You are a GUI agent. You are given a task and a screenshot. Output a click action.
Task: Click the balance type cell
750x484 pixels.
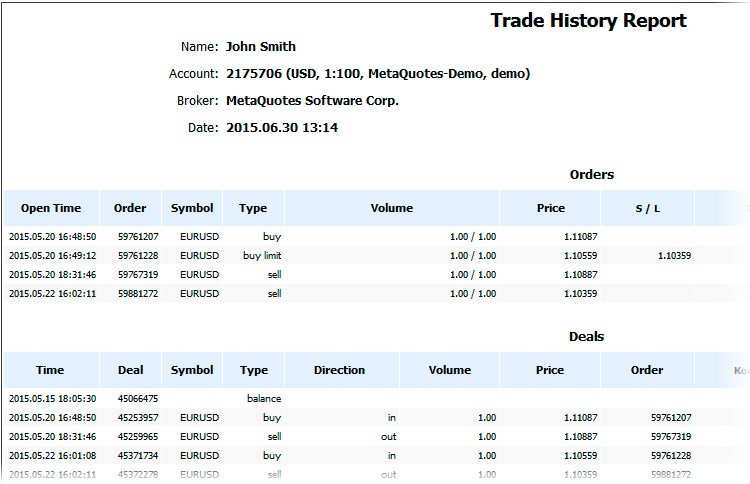(x=264, y=399)
